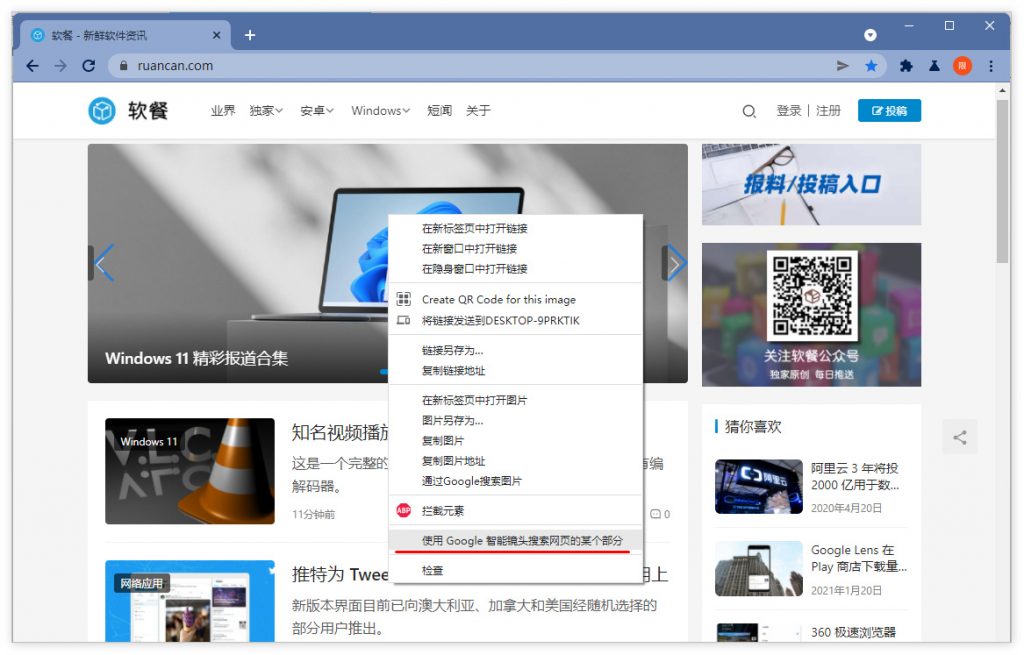
Task: Open the Chrome three-dot menu
Action: 991,66
